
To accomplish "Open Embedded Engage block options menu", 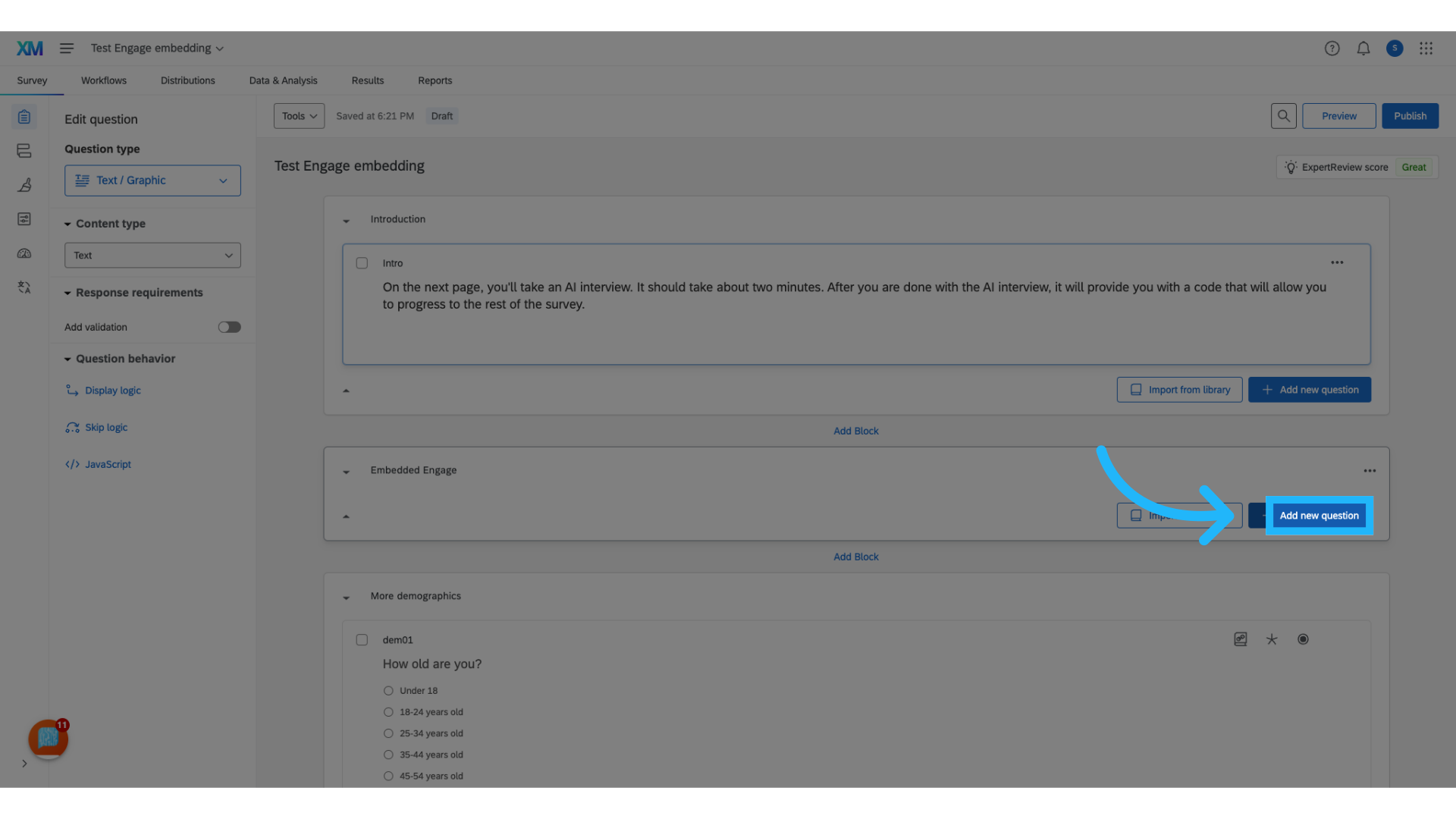I will tap(1370, 471).
